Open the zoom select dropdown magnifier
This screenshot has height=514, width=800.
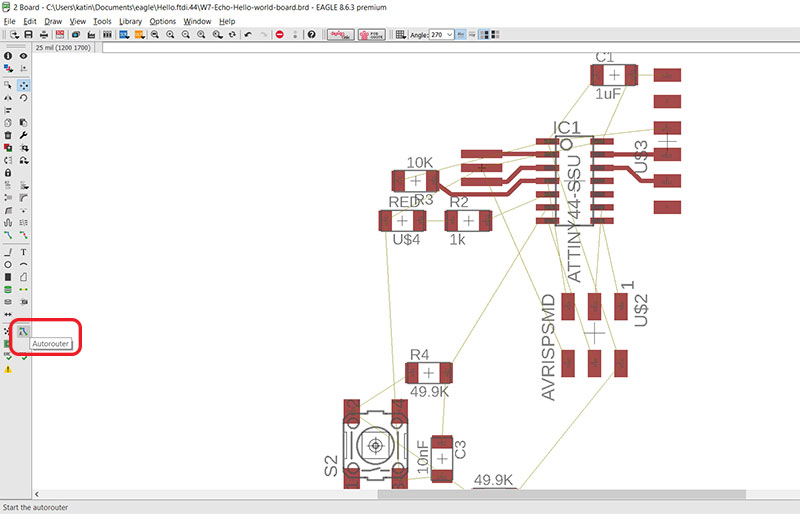(217, 35)
